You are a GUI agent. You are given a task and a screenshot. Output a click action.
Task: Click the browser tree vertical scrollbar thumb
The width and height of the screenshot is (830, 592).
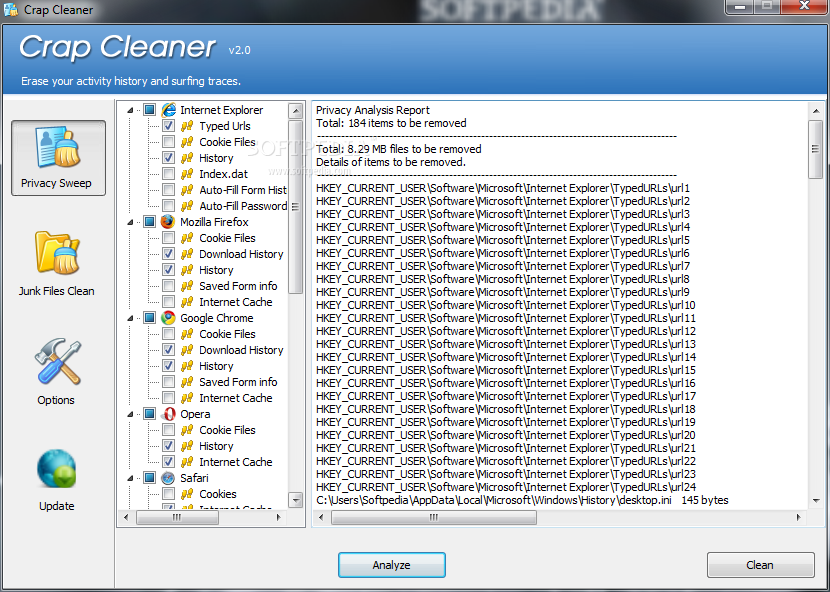click(x=296, y=207)
